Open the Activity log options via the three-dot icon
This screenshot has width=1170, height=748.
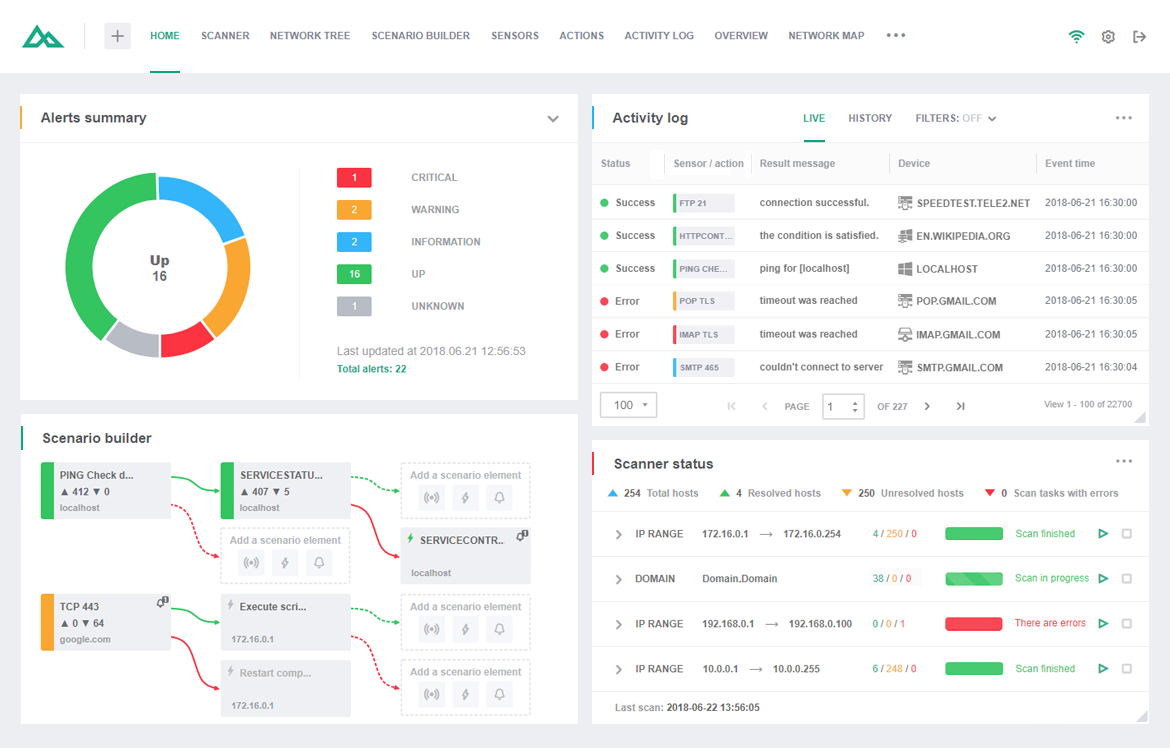(x=1123, y=117)
